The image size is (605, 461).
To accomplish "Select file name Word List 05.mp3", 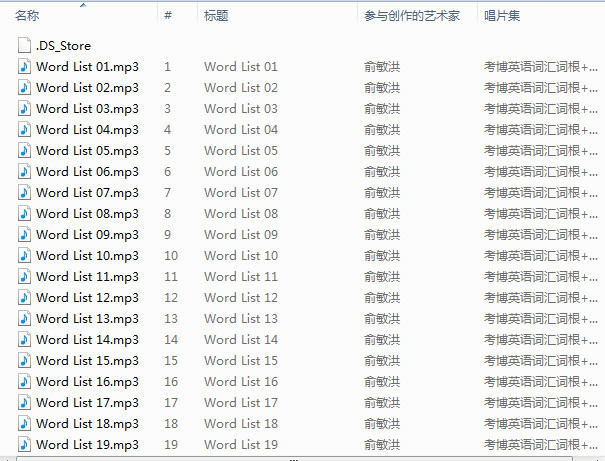I will (x=87, y=150).
